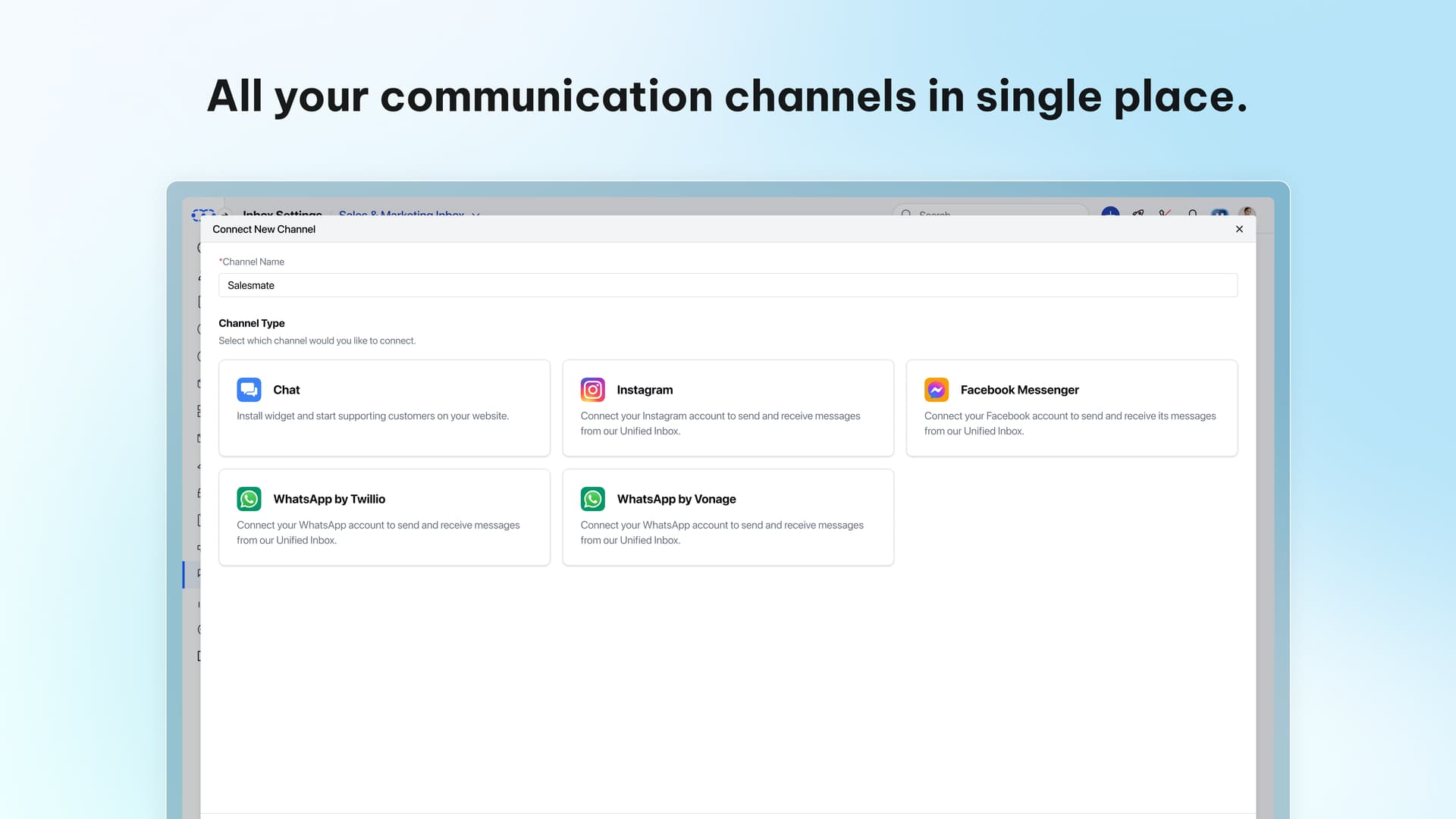Focus the Channel Name input field
The width and height of the screenshot is (1456, 819).
pyautogui.click(x=728, y=285)
